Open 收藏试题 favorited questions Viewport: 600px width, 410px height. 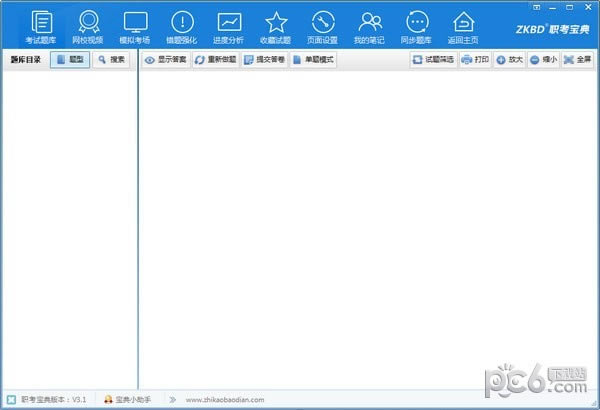(x=276, y=26)
